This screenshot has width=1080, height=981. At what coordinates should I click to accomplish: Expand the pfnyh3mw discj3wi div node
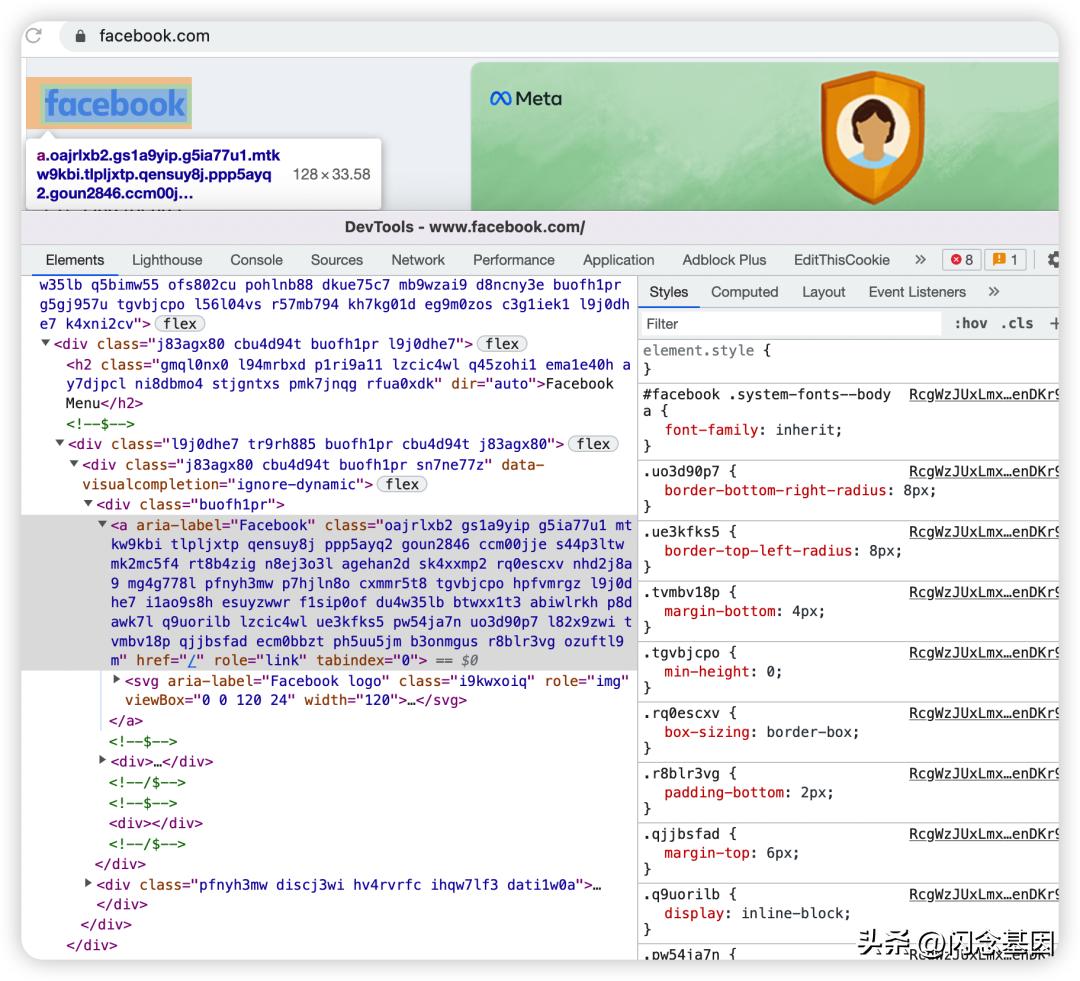click(x=89, y=884)
